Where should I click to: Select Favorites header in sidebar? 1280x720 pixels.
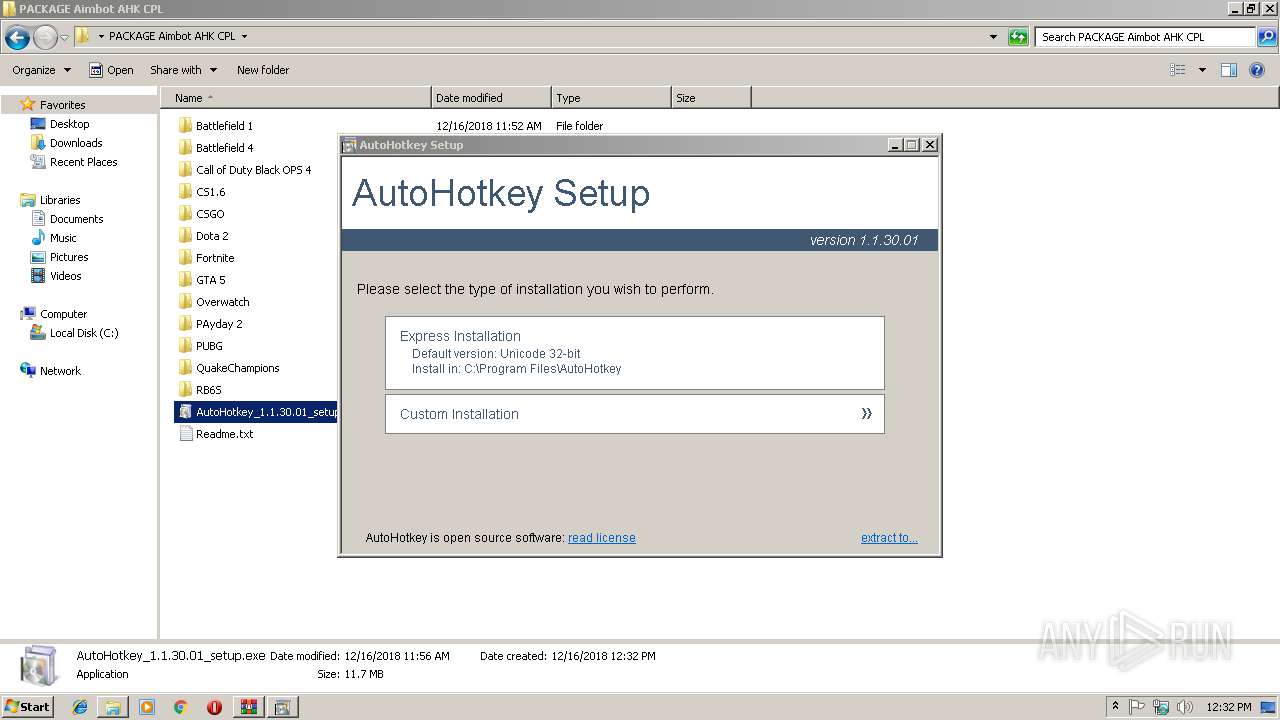point(62,105)
